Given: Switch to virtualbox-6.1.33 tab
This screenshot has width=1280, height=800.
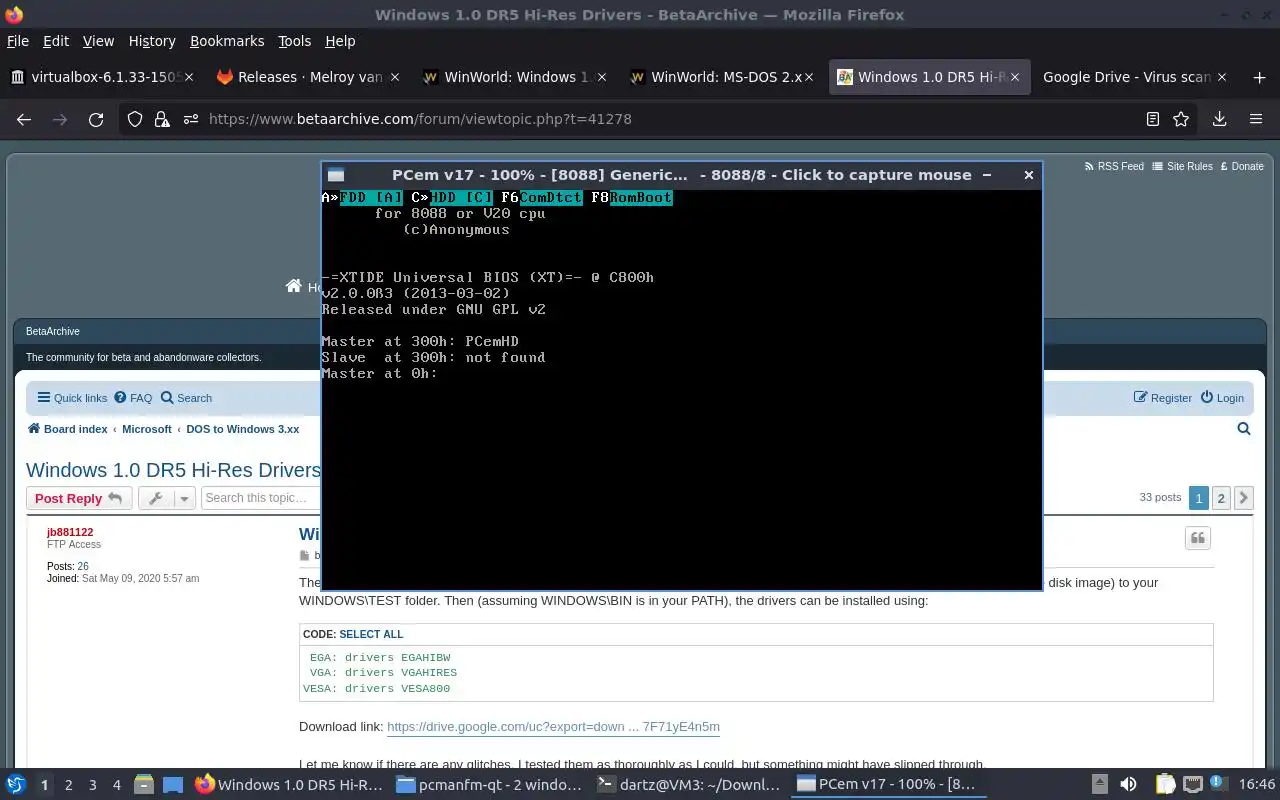Looking at the screenshot, I should click(100, 77).
